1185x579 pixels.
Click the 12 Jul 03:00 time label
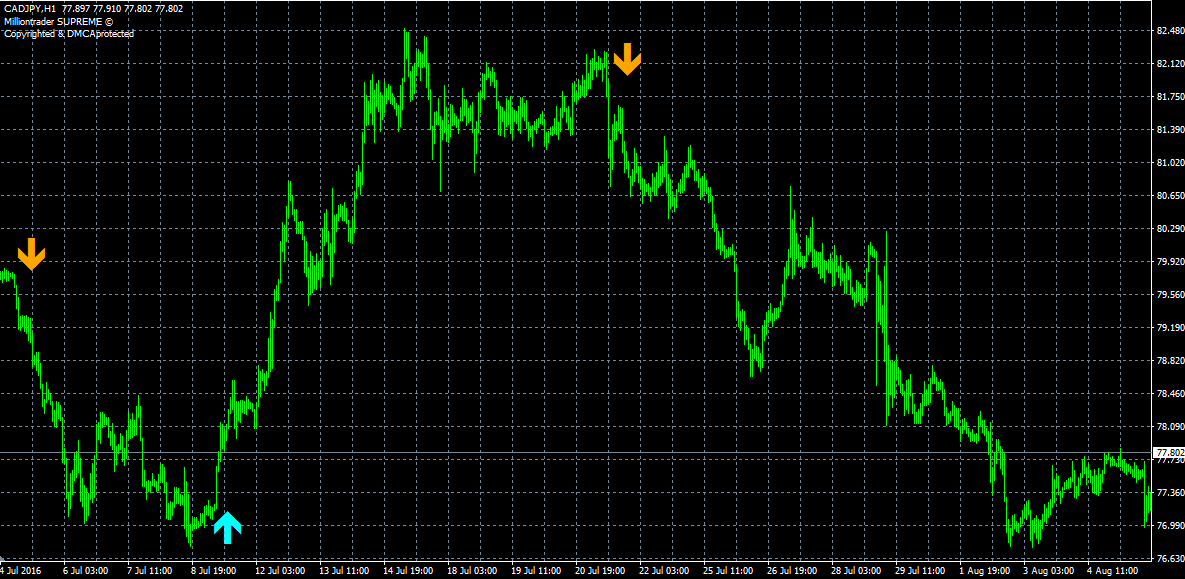[281, 571]
